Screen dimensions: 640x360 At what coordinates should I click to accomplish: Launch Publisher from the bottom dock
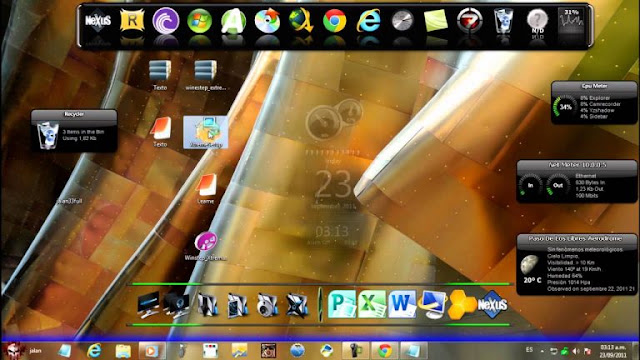coord(342,304)
